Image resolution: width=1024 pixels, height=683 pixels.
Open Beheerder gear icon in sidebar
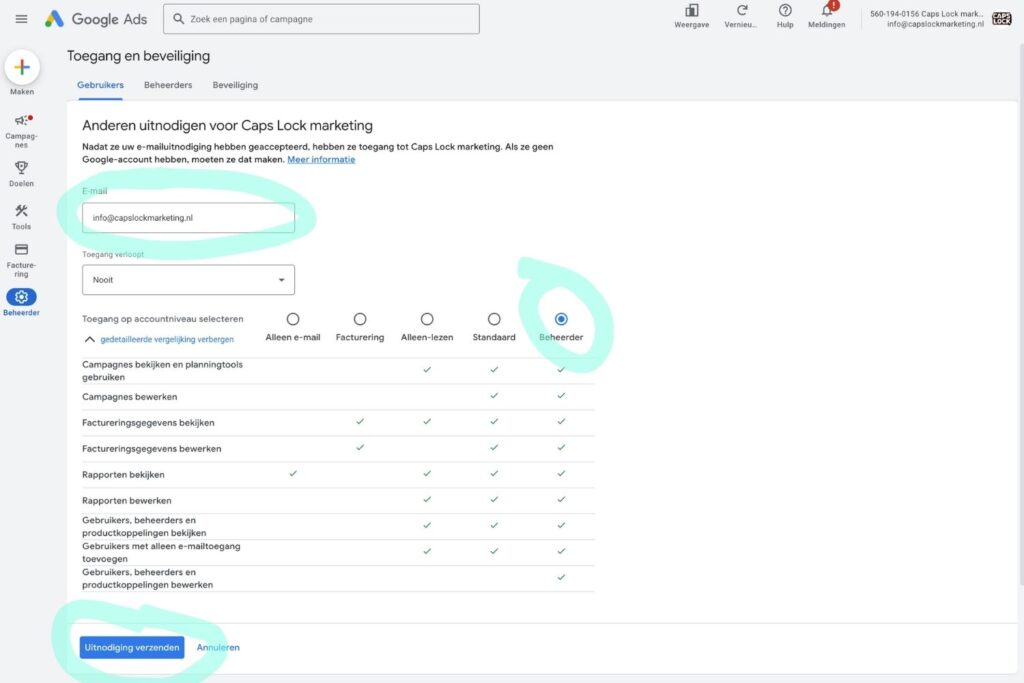[22, 297]
